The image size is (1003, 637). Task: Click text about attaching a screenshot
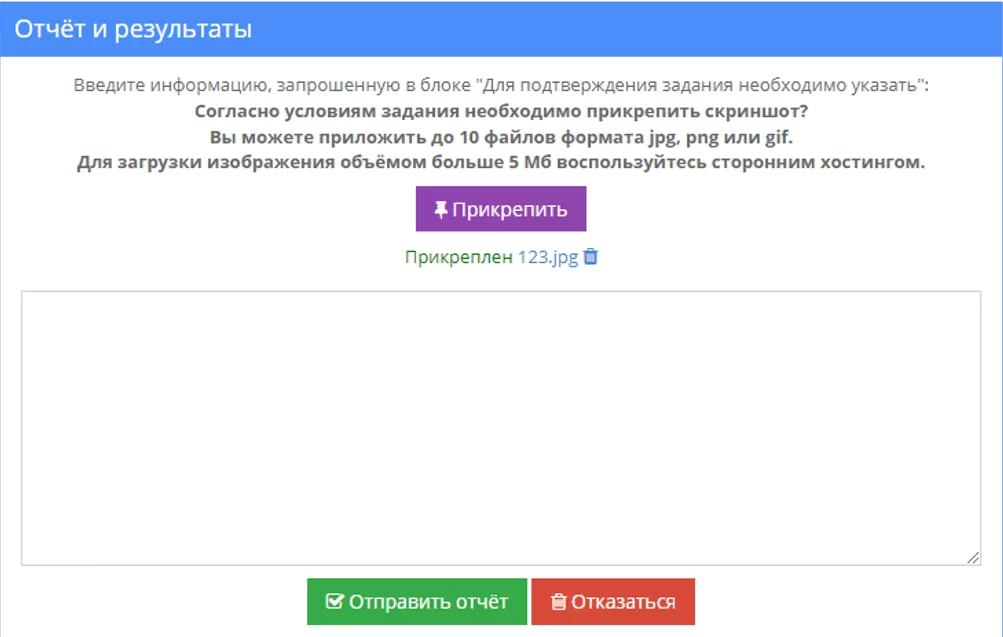point(501,111)
